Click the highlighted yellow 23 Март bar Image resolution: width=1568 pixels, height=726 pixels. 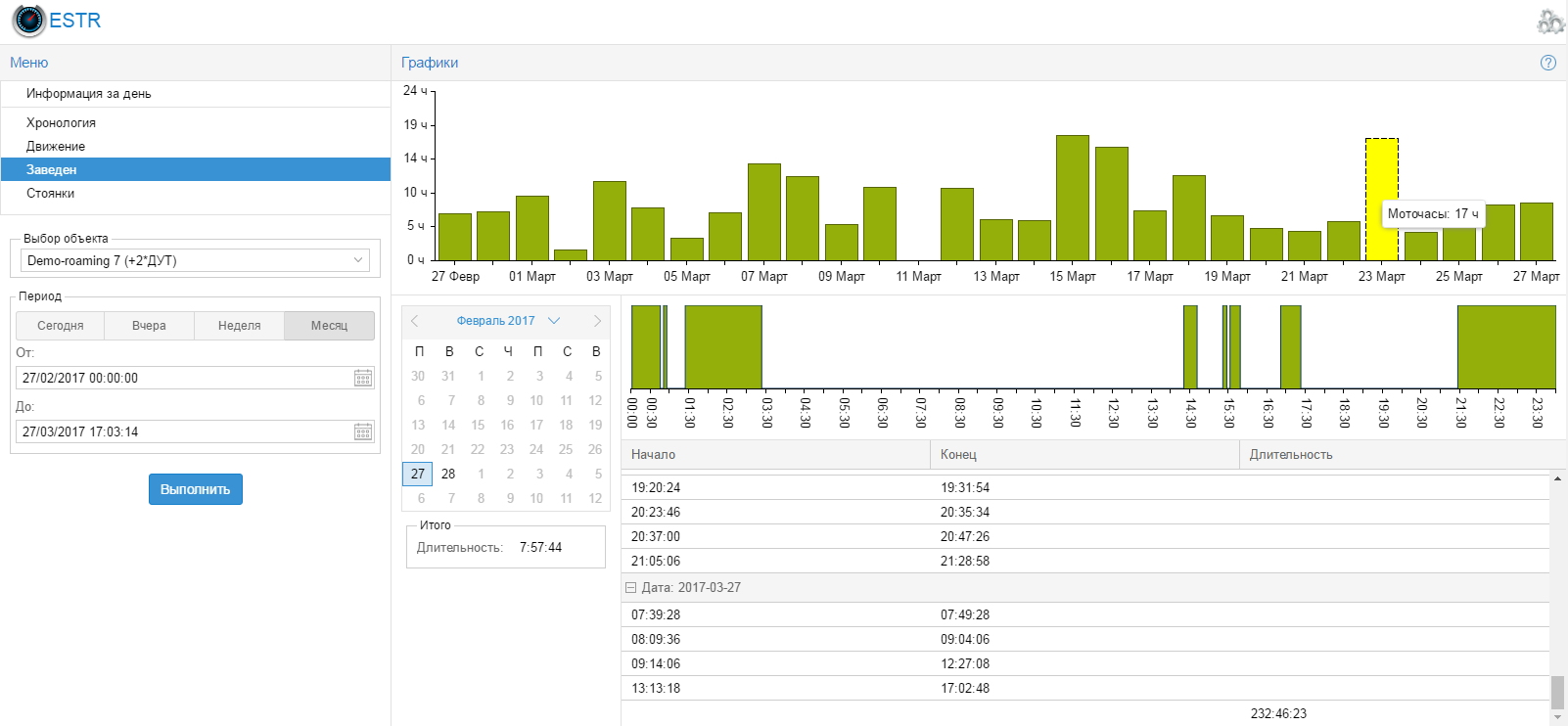pyautogui.click(x=1382, y=199)
